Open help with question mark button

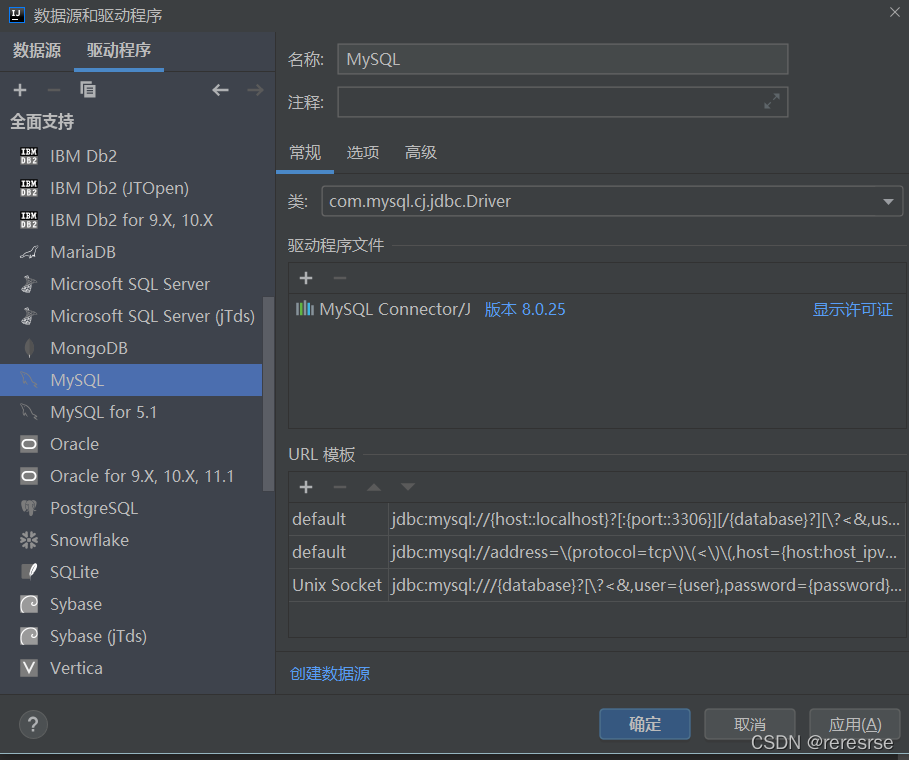(33, 725)
